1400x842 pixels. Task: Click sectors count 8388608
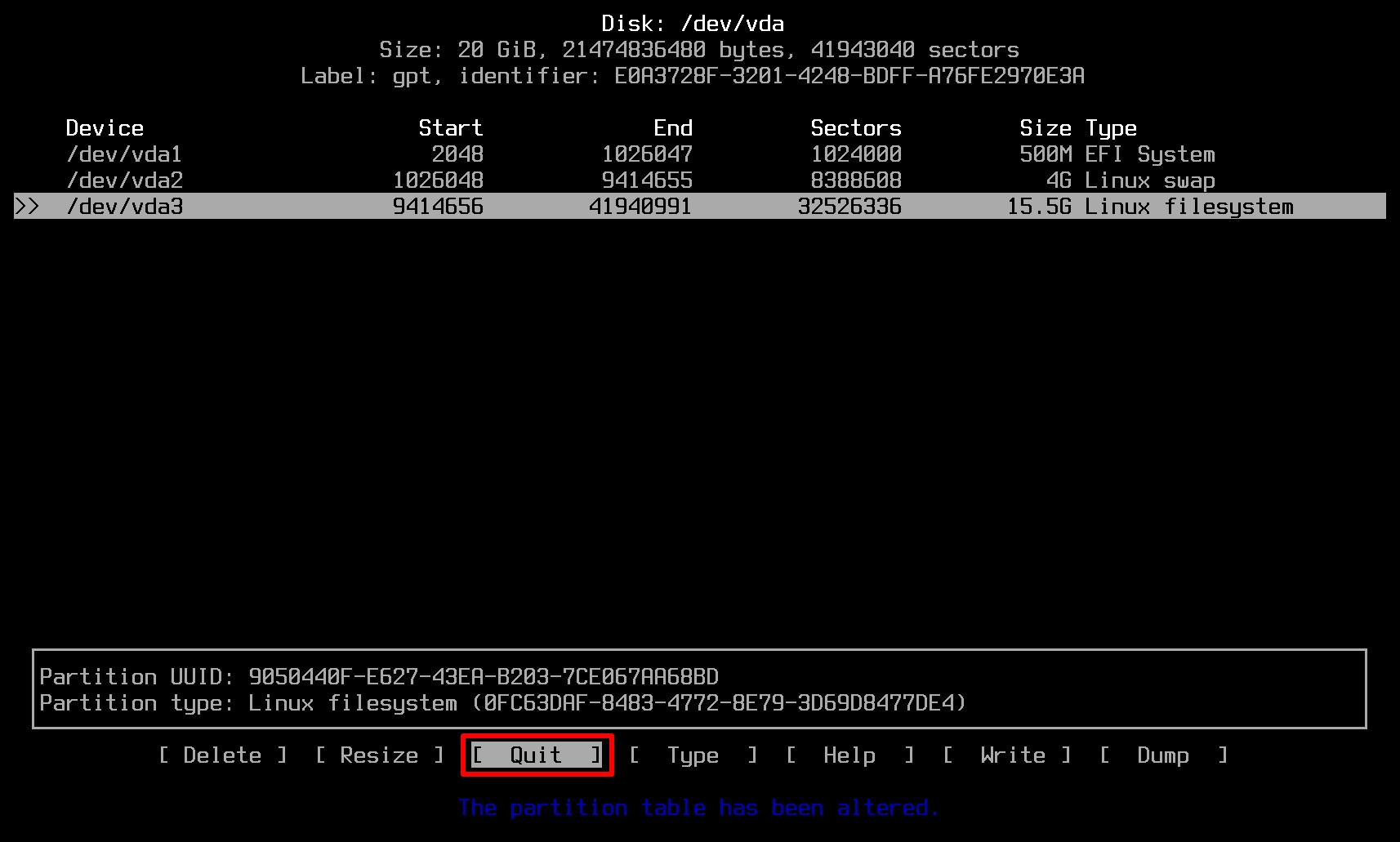tap(856, 180)
